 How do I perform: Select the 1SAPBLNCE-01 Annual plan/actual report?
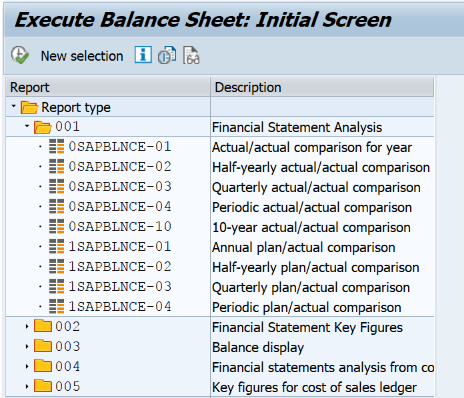click(x=120, y=247)
